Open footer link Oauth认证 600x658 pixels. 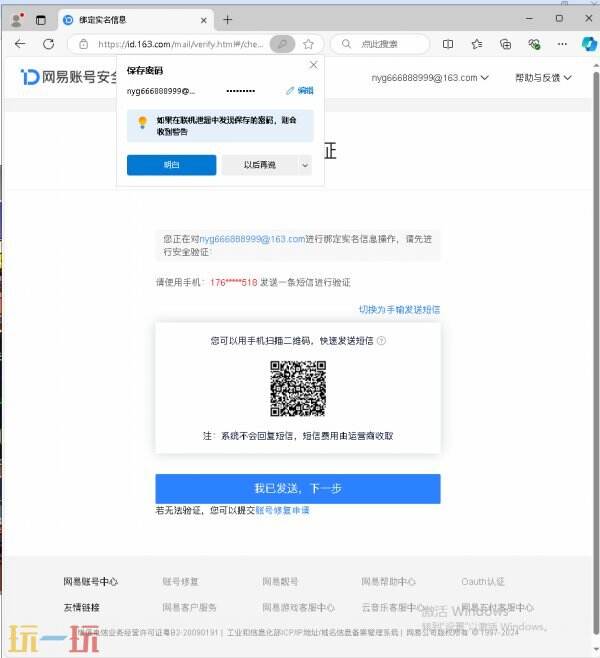[483, 582]
